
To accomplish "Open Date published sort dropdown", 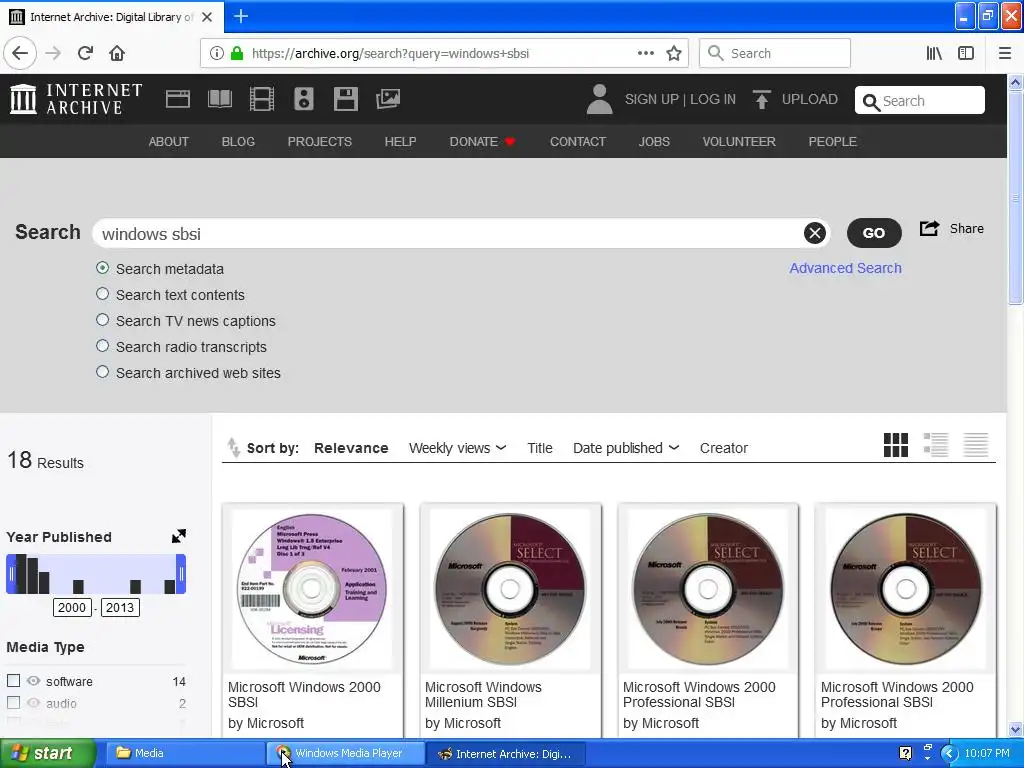I will tap(626, 448).
